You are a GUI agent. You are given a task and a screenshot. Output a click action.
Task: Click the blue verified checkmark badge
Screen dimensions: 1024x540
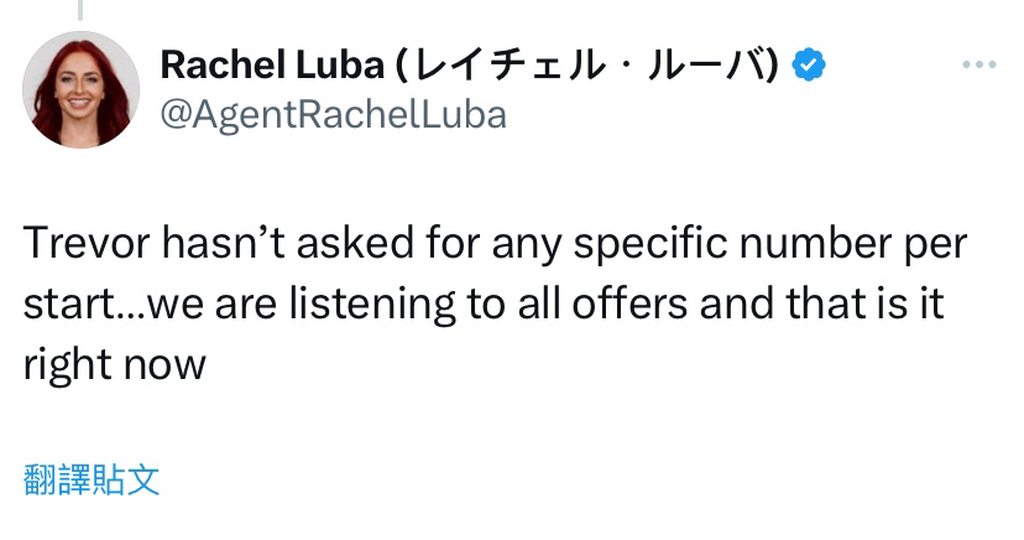tap(809, 66)
